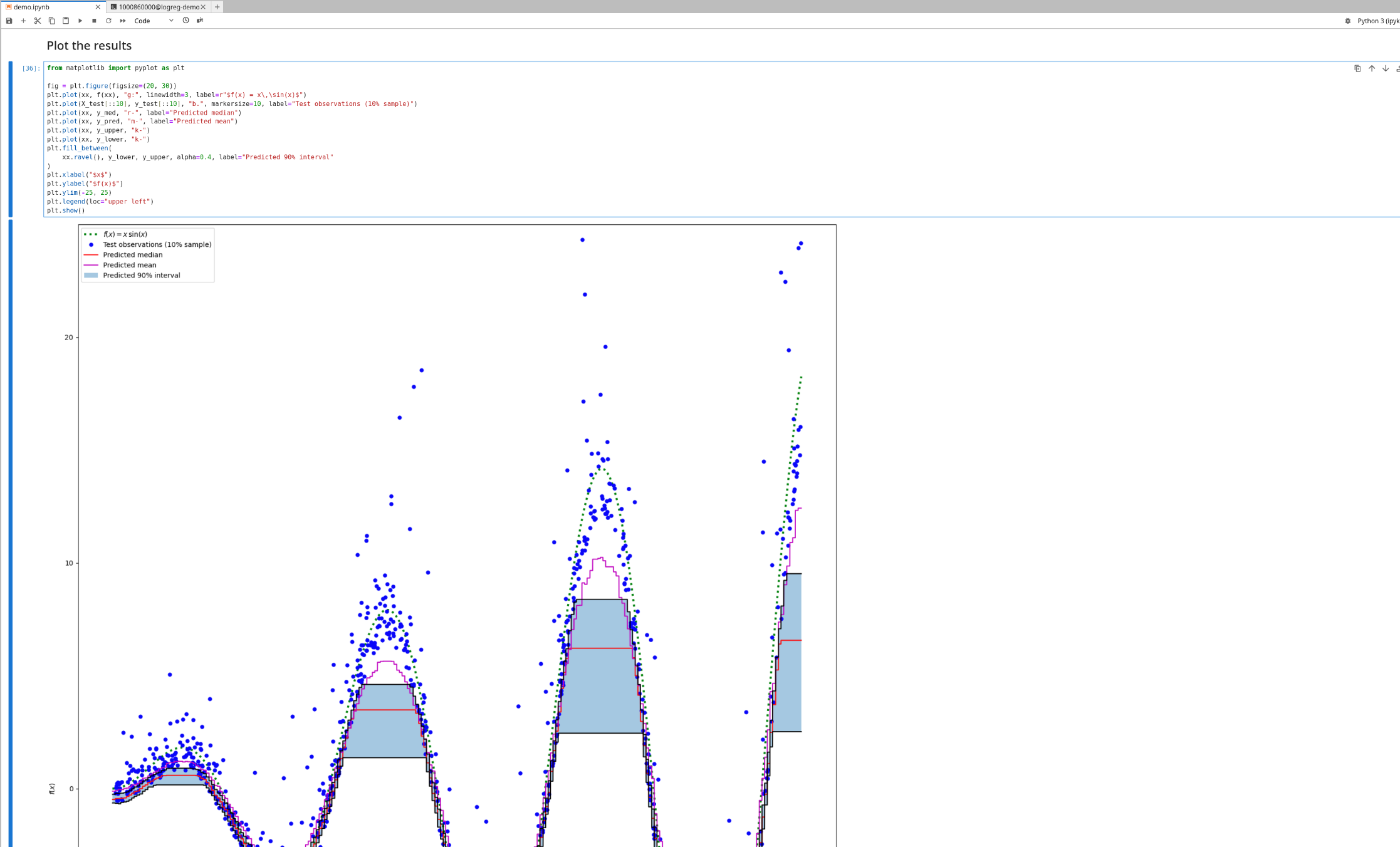Close the 1000860000@logreg-demo terminal tab

coord(203,7)
